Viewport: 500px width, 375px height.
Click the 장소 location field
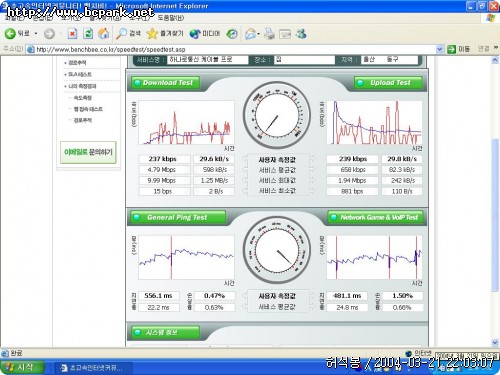[304, 60]
